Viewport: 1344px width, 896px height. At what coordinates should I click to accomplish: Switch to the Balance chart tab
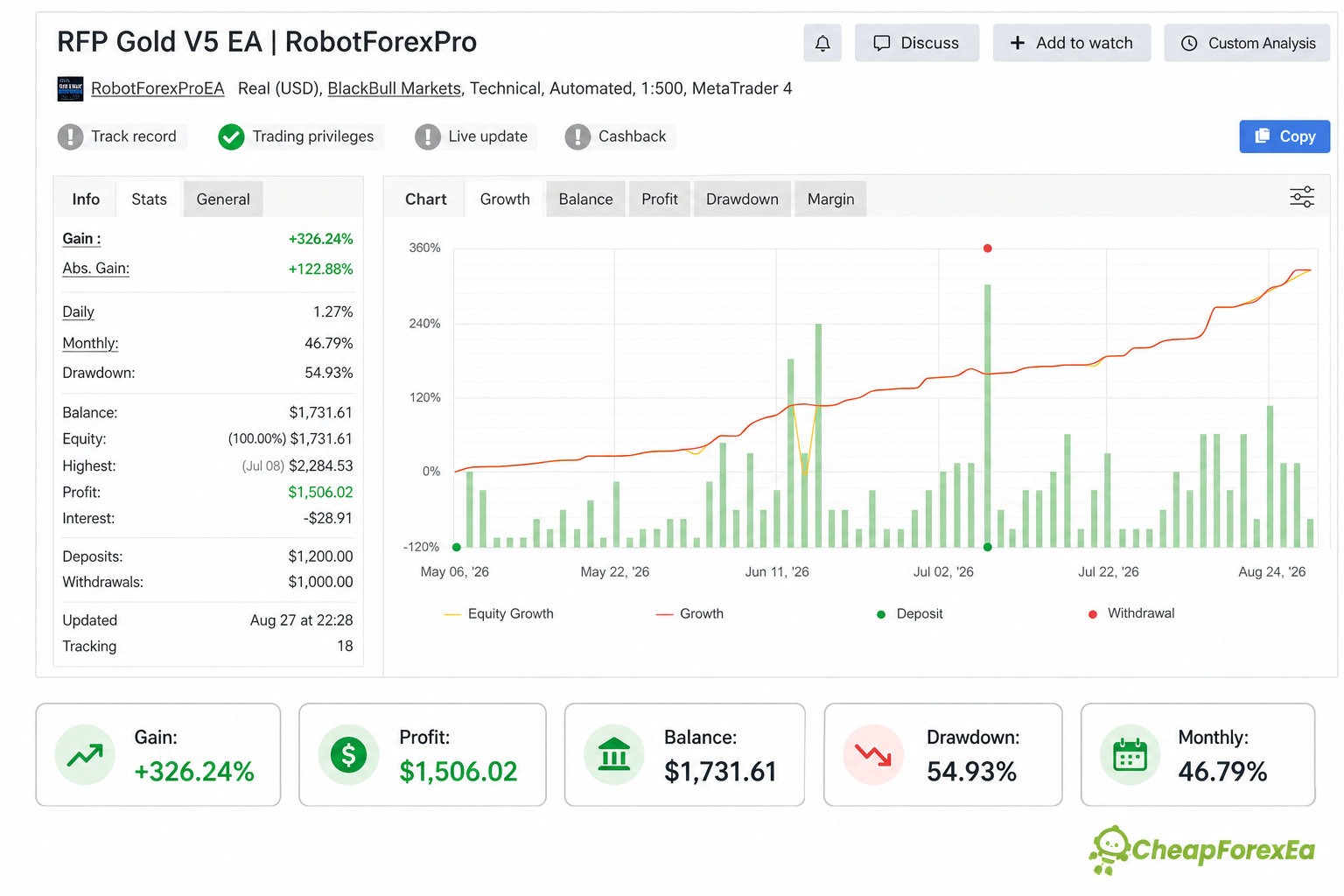[585, 199]
